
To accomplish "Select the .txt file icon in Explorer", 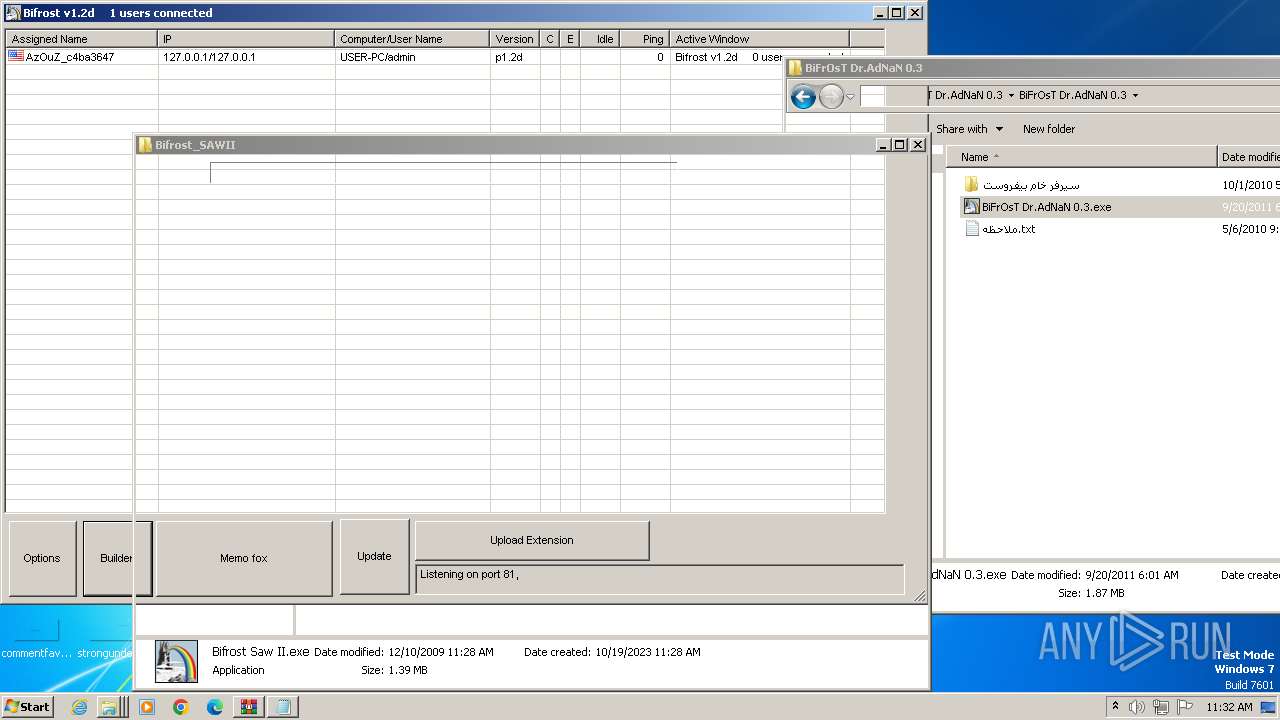I will click(x=971, y=229).
